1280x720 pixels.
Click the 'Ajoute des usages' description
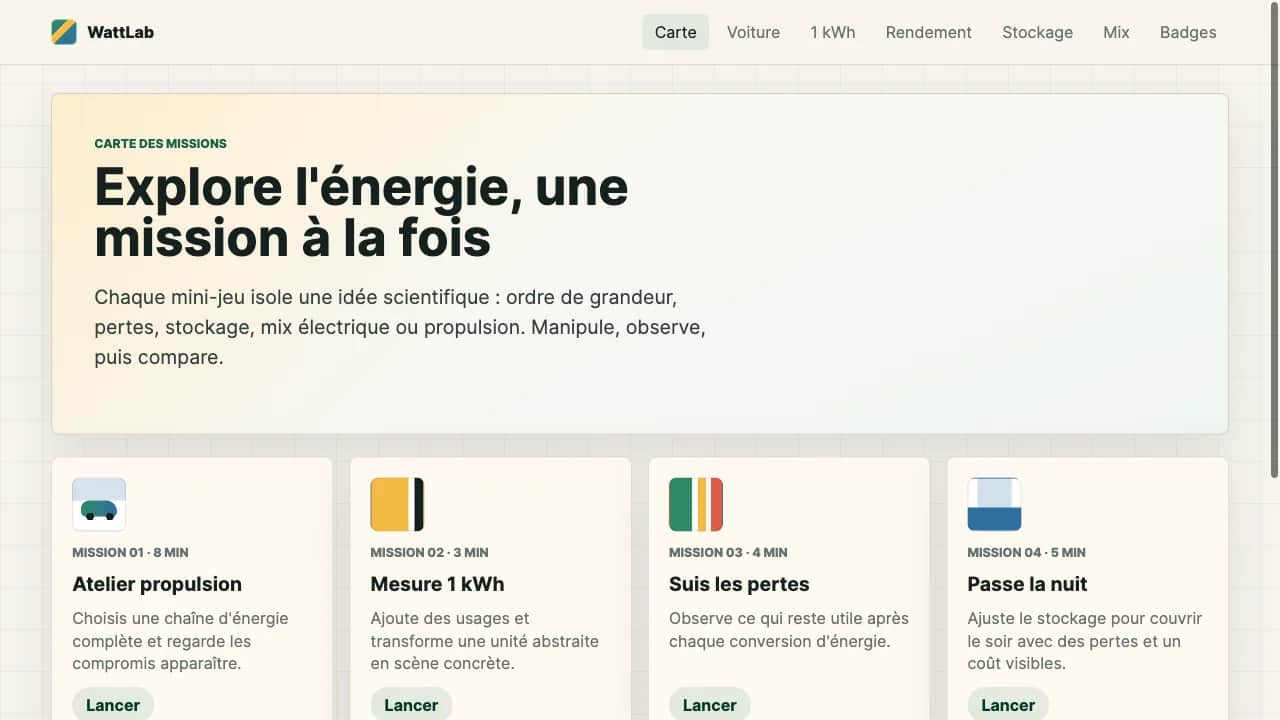click(x=485, y=641)
